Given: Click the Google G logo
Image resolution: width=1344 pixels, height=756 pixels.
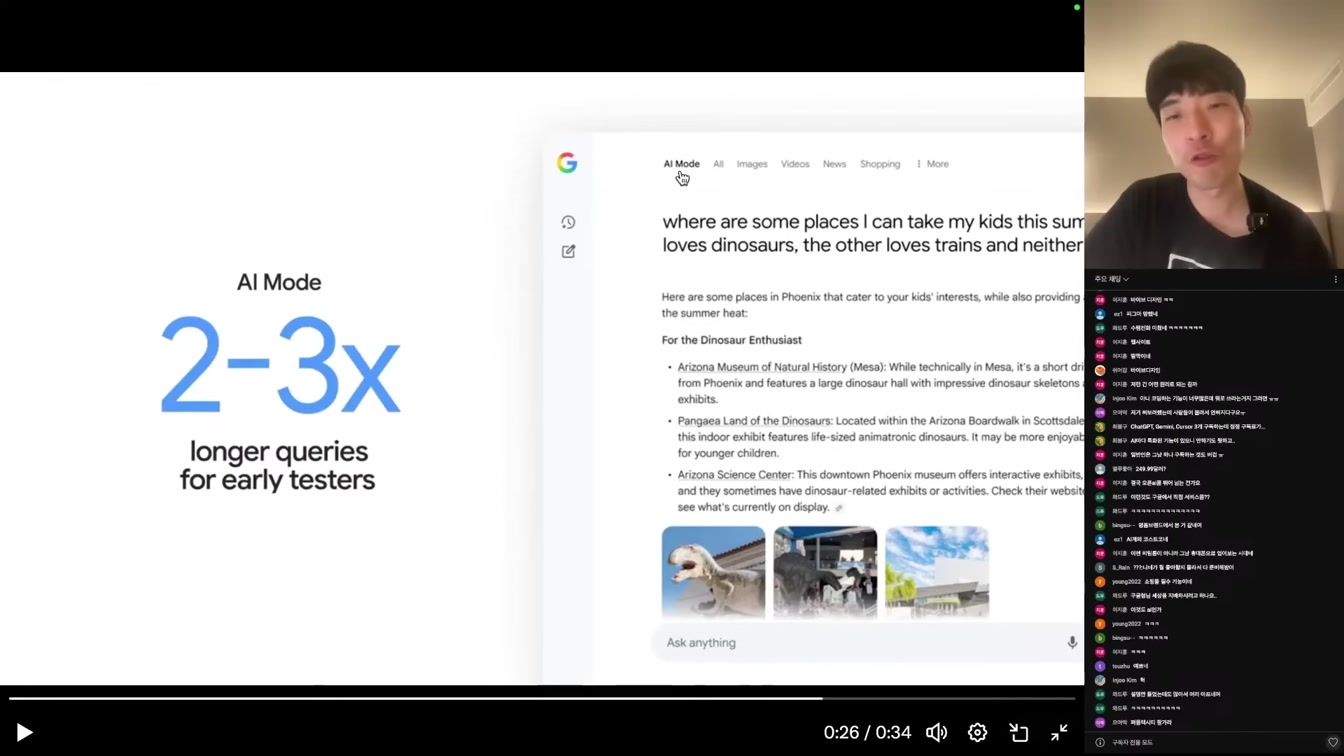Looking at the screenshot, I should coord(567,163).
